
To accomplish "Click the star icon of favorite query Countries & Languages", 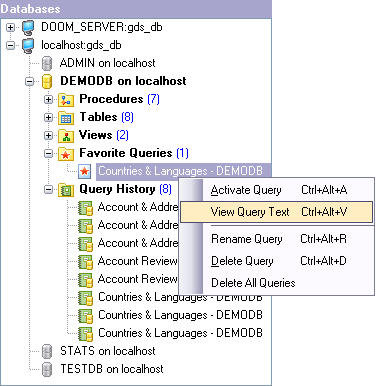I will coord(85,171).
